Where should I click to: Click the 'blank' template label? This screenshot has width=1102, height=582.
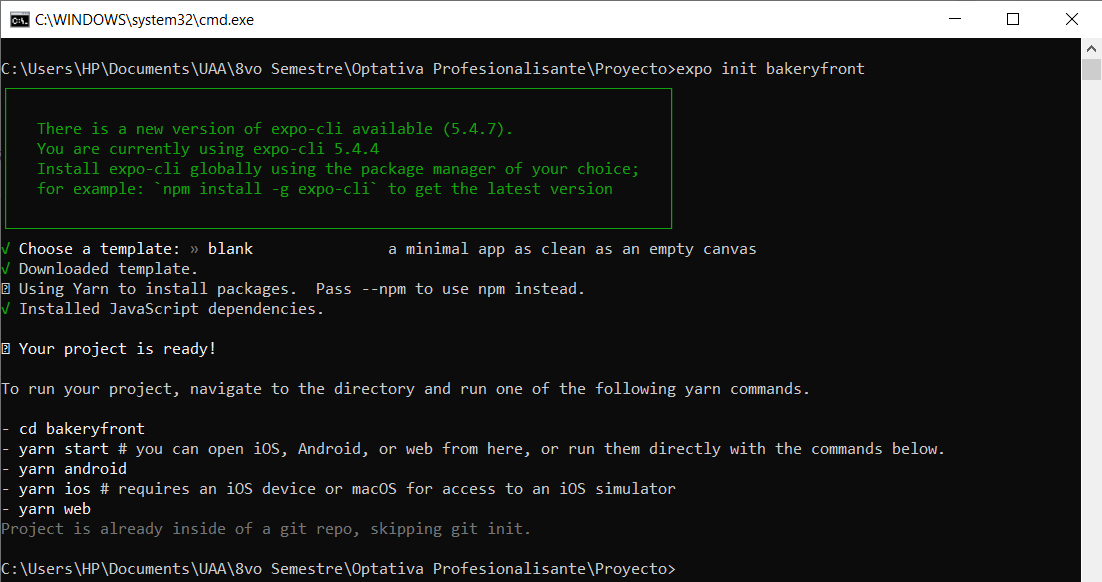click(x=230, y=248)
